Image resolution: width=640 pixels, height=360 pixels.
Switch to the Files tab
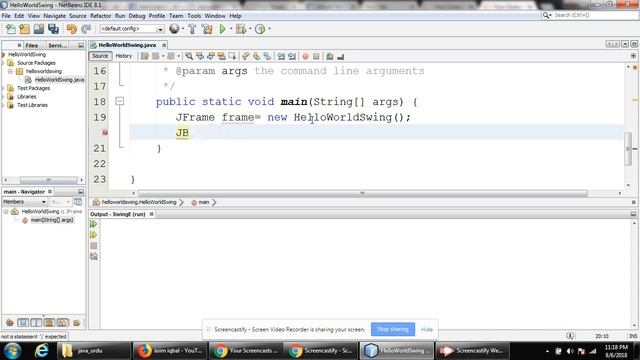31,45
